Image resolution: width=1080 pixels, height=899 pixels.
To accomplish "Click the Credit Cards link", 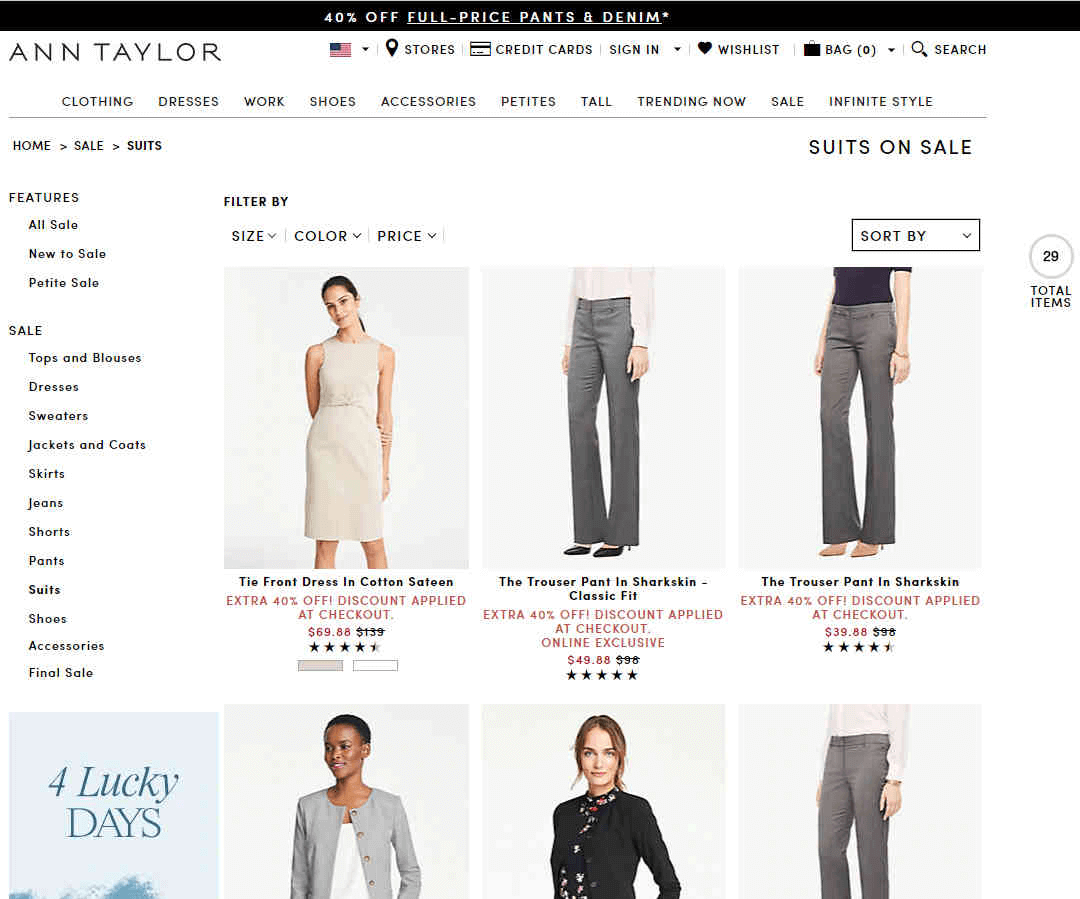I will tap(544, 50).
